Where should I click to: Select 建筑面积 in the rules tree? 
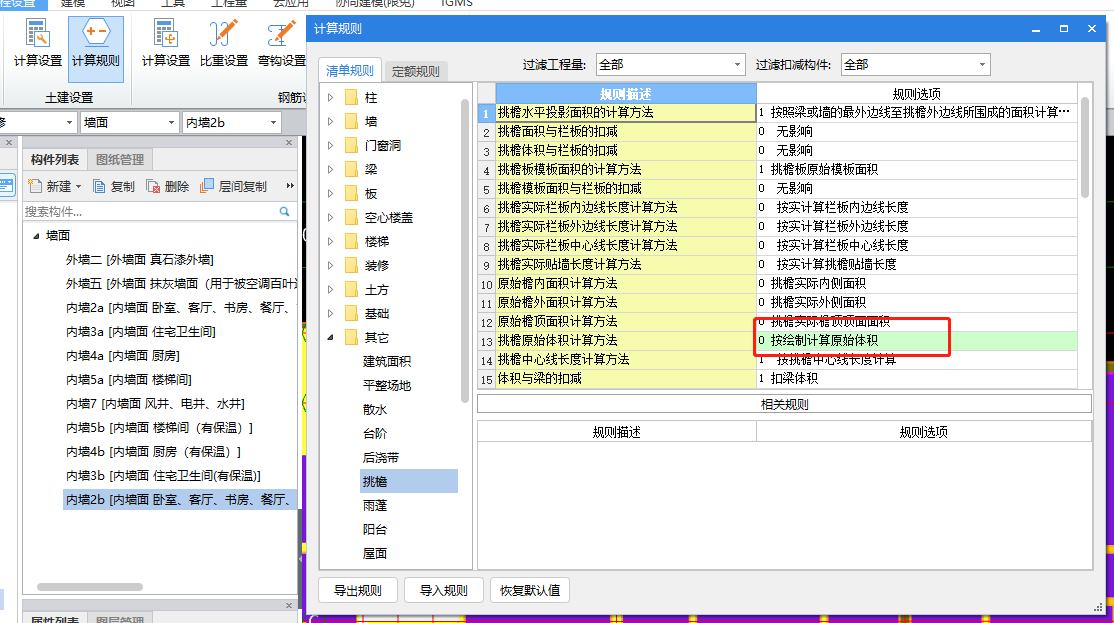386,362
